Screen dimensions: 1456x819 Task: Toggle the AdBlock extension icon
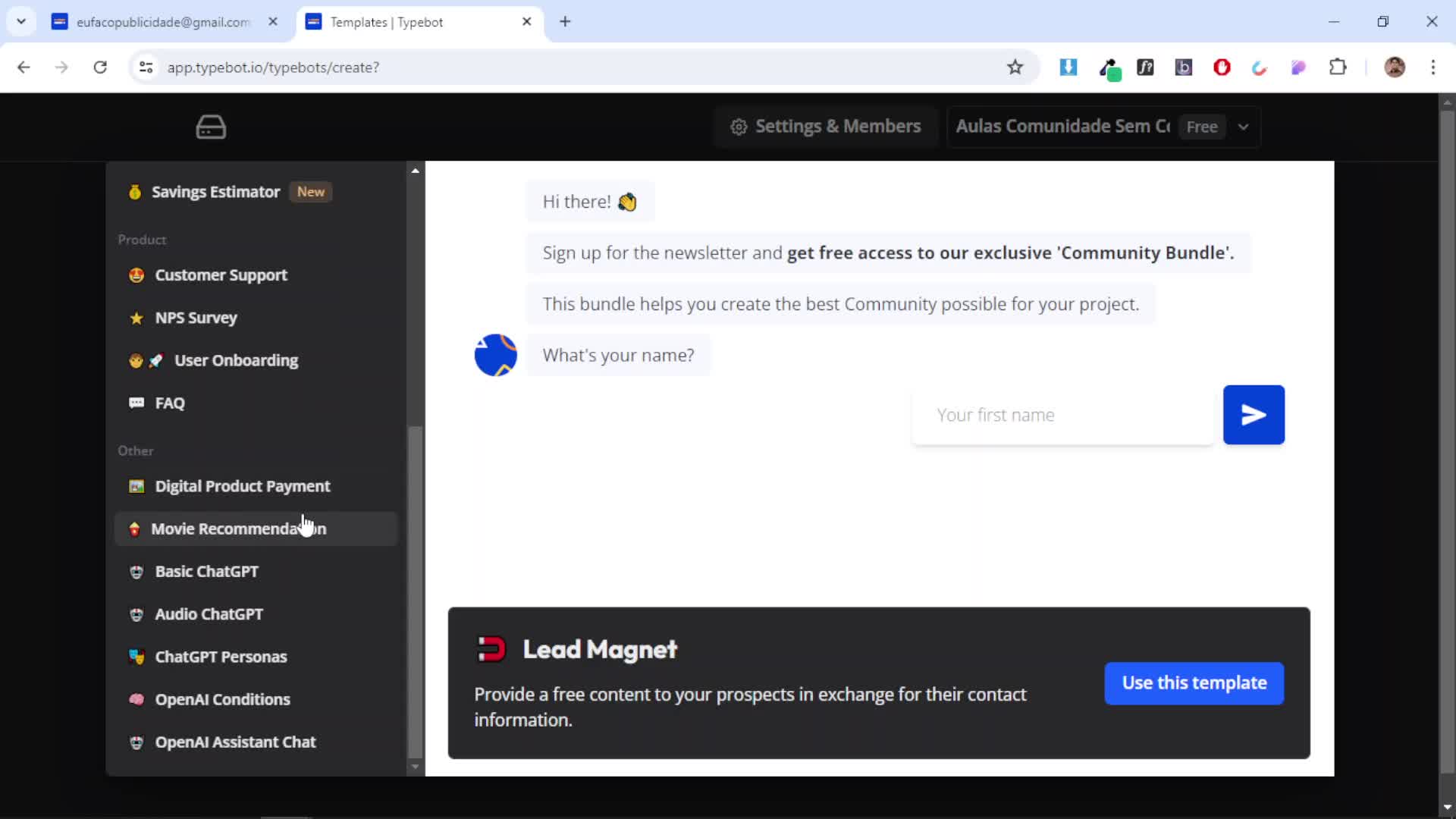click(x=1221, y=67)
